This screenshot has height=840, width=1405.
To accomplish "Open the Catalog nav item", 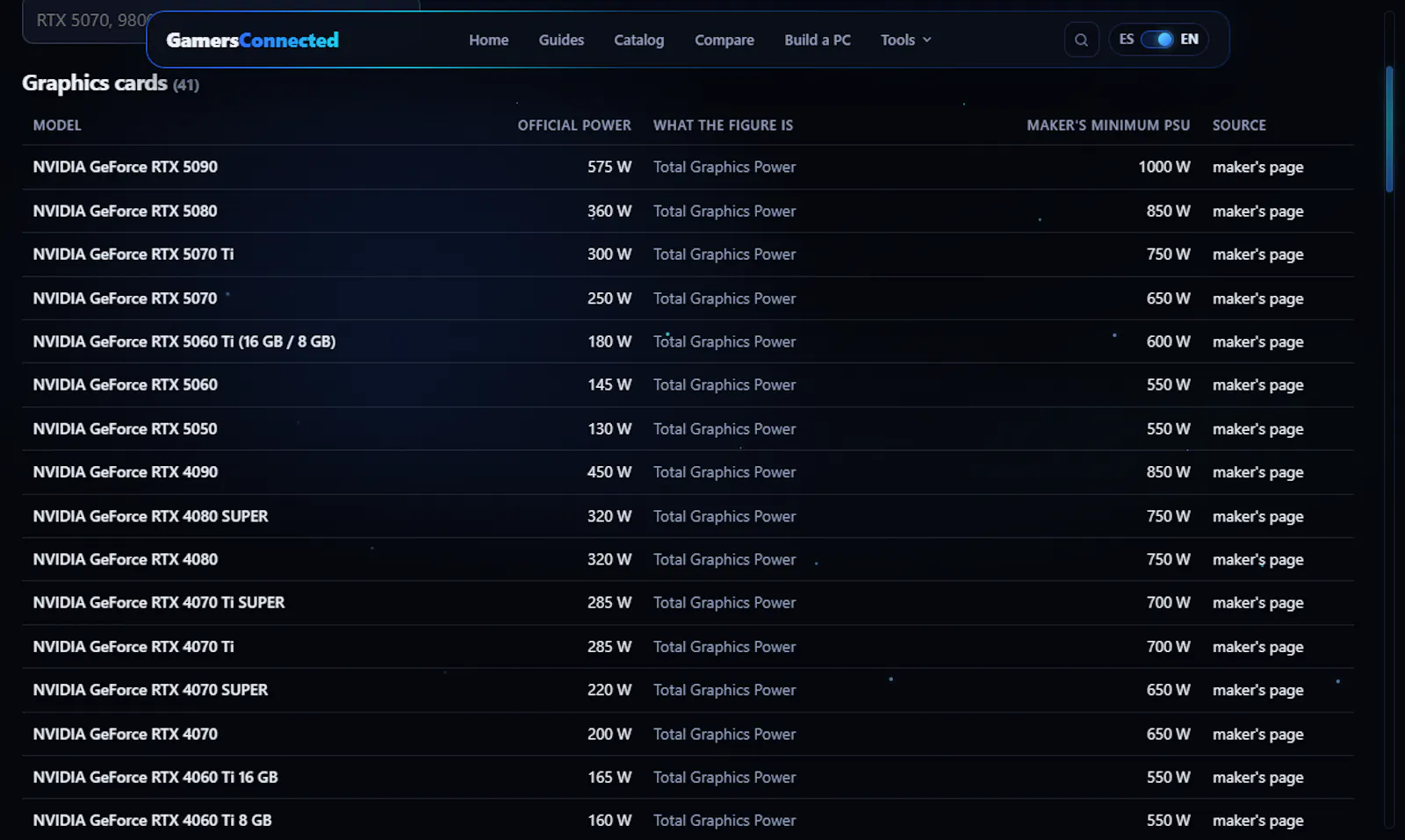I will point(638,40).
